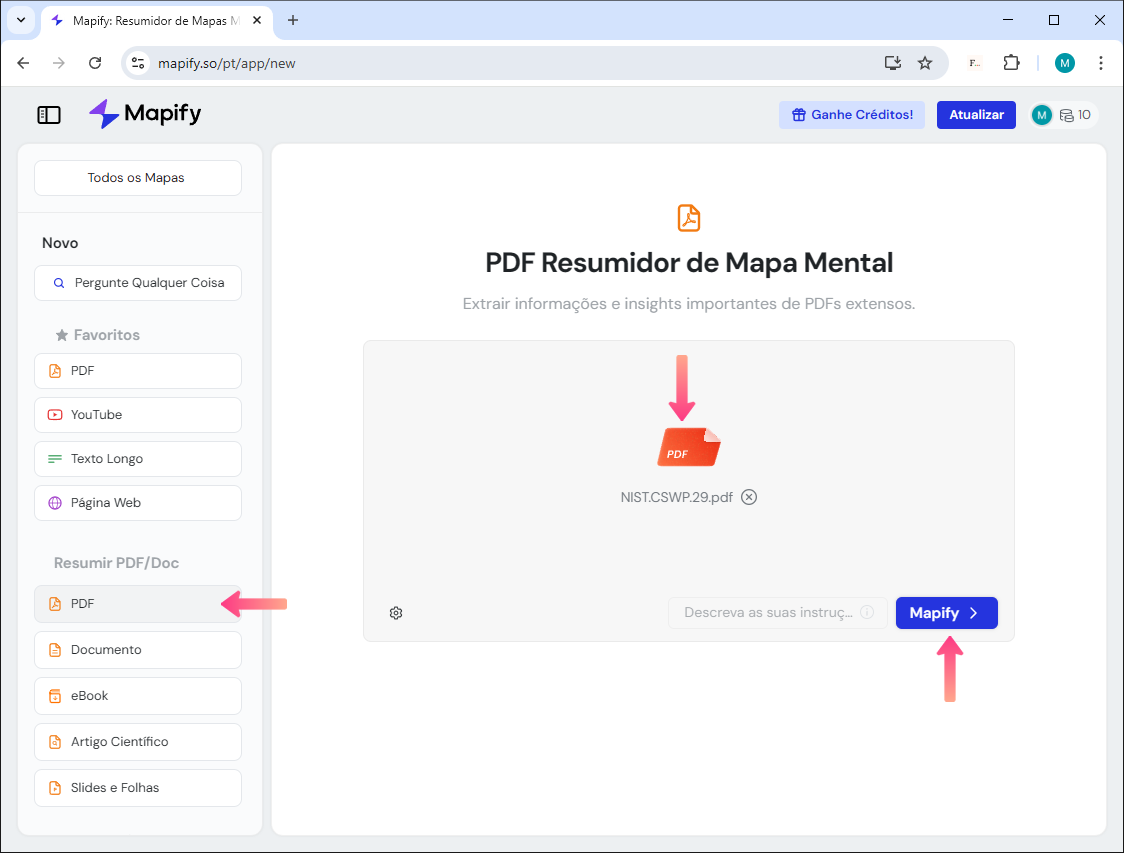The width and height of the screenshot is (1124, 853).
Task: Click the Resumir PDF/Doc section header
Action: click(116, 563)
